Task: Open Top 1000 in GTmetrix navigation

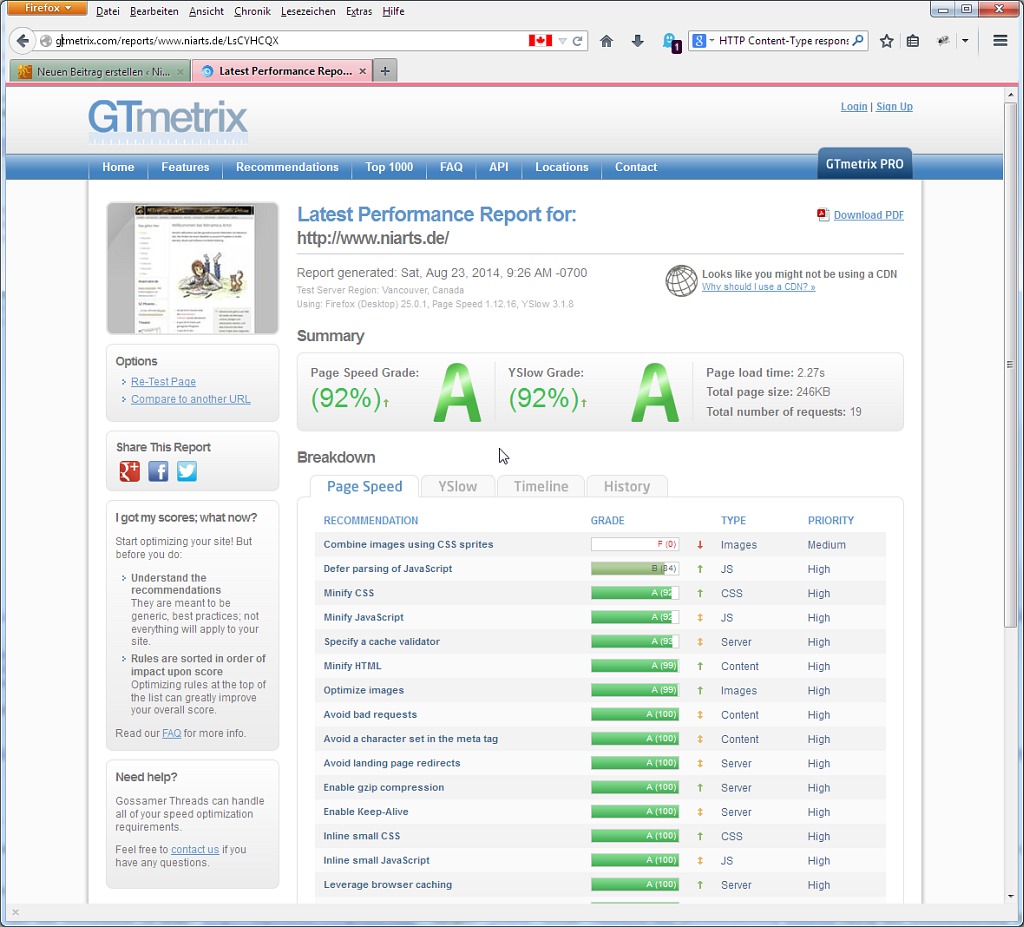Action: pos(389,167)
